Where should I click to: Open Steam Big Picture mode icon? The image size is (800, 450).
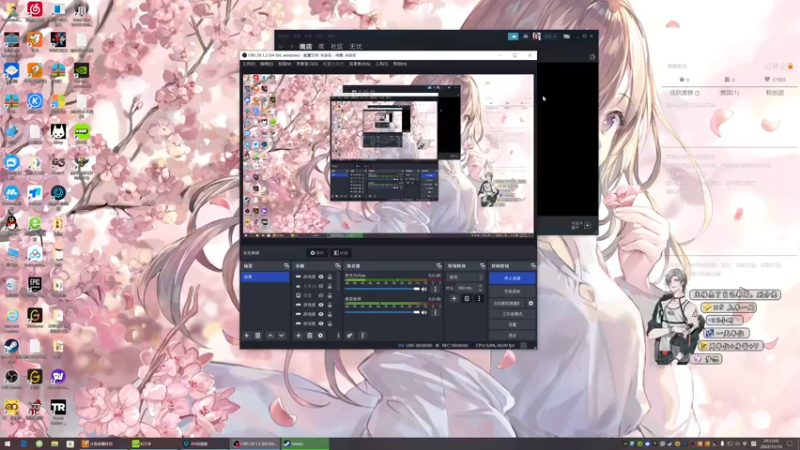pos(566,36)
